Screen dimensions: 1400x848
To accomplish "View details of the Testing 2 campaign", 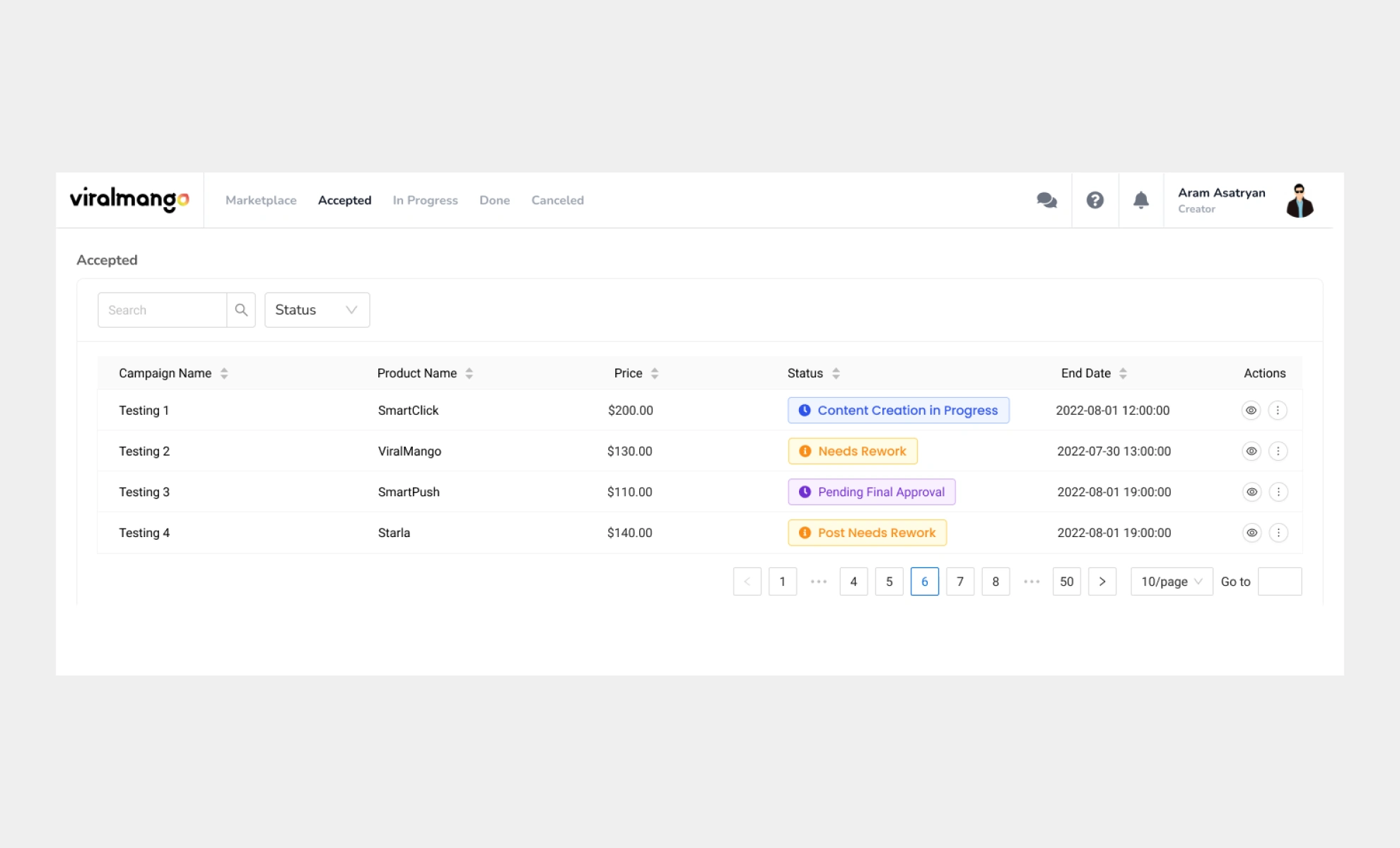I will pyautogui.click(x=1252, y=451).
